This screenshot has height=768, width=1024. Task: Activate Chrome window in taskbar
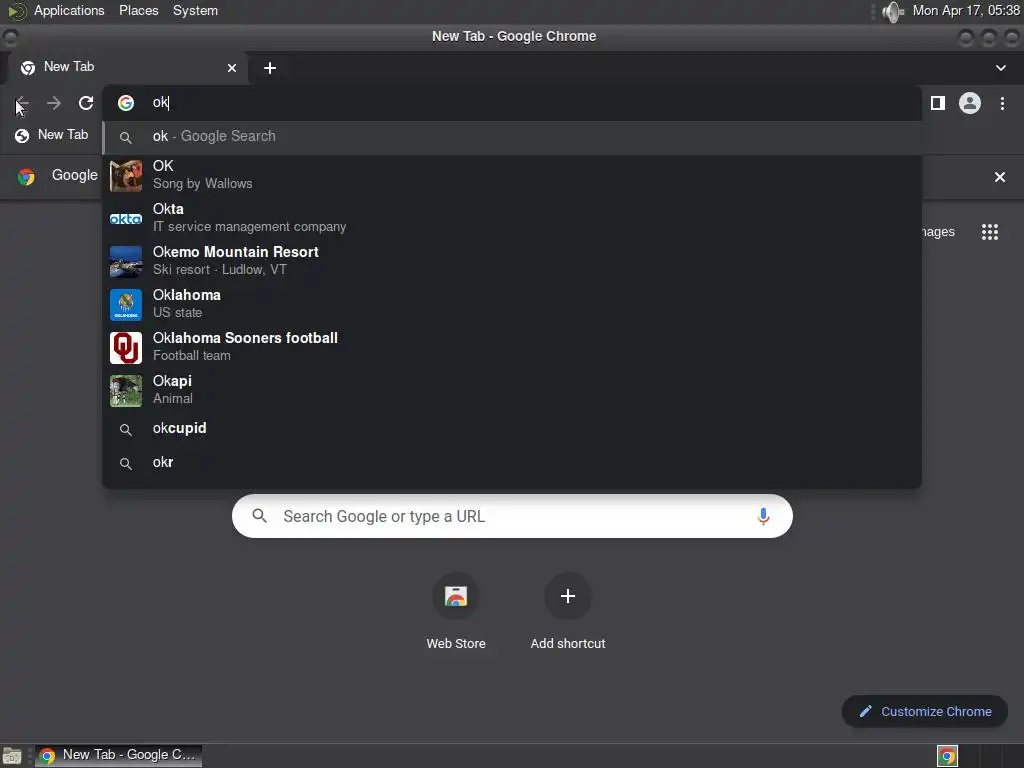pos(118,755)
